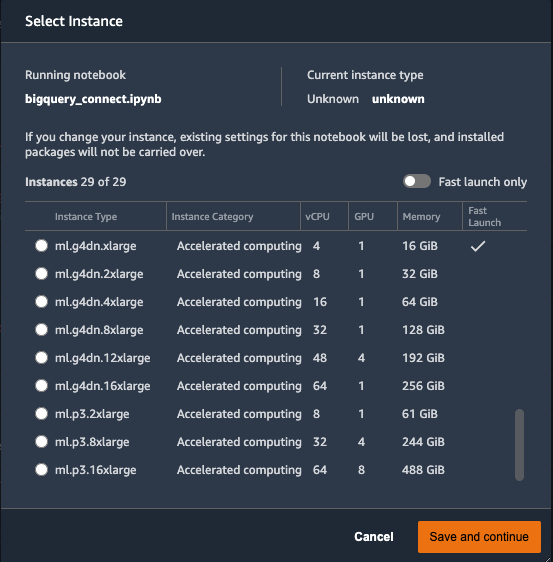Viewport: 553px width, 562px height.
Task: Cancel the instance selection dialog
Action: 374,537
